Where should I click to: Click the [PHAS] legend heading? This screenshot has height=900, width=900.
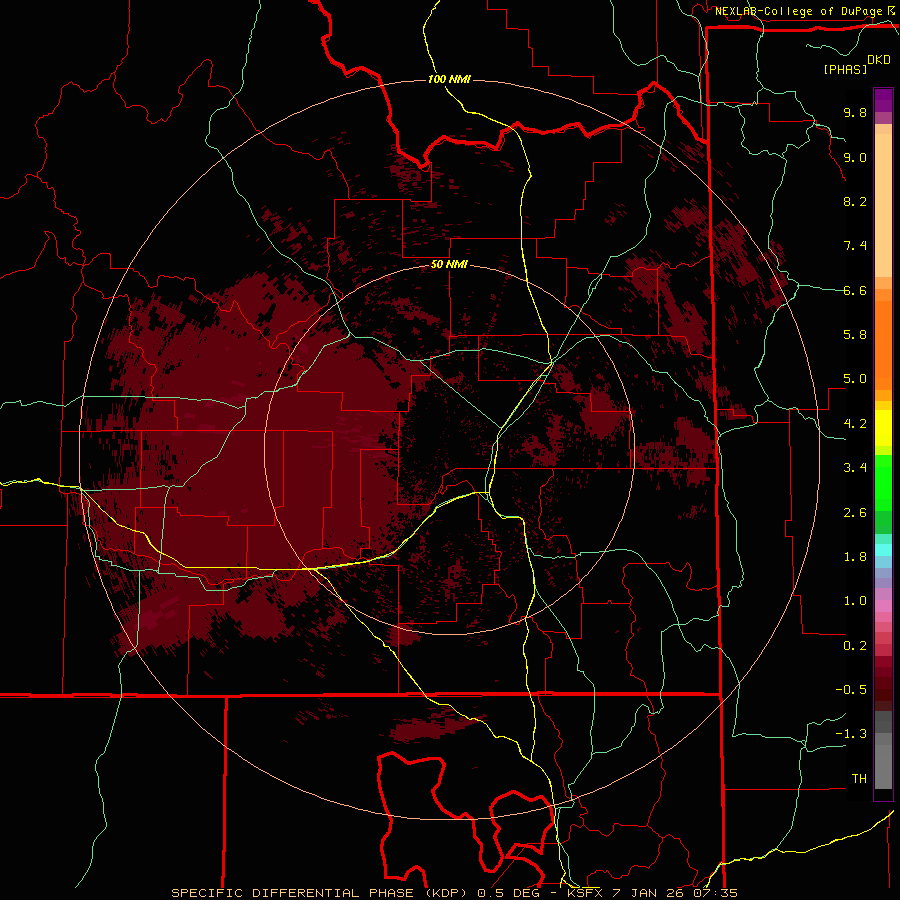point(845,70)
